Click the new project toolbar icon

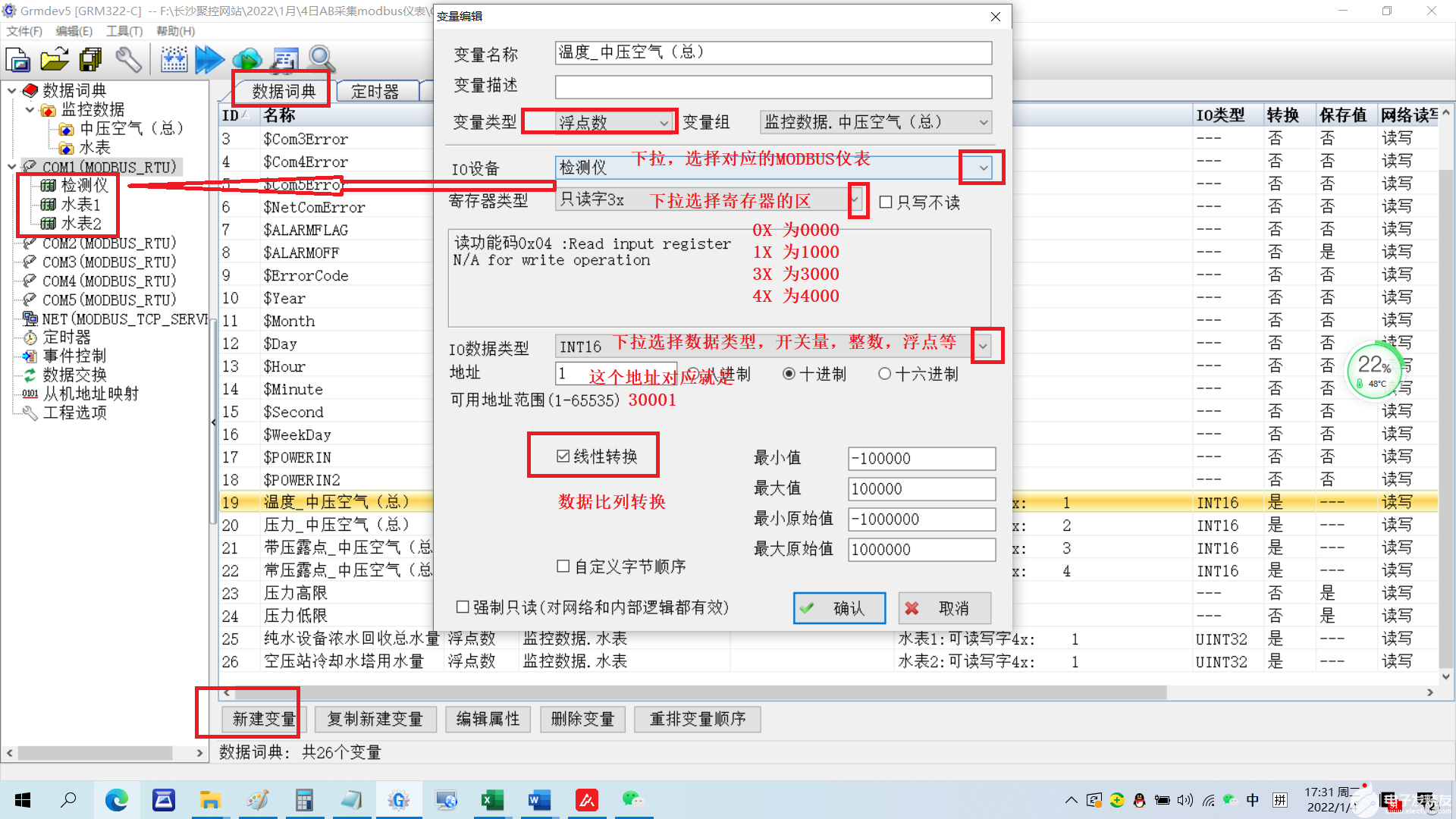point(17,59)
